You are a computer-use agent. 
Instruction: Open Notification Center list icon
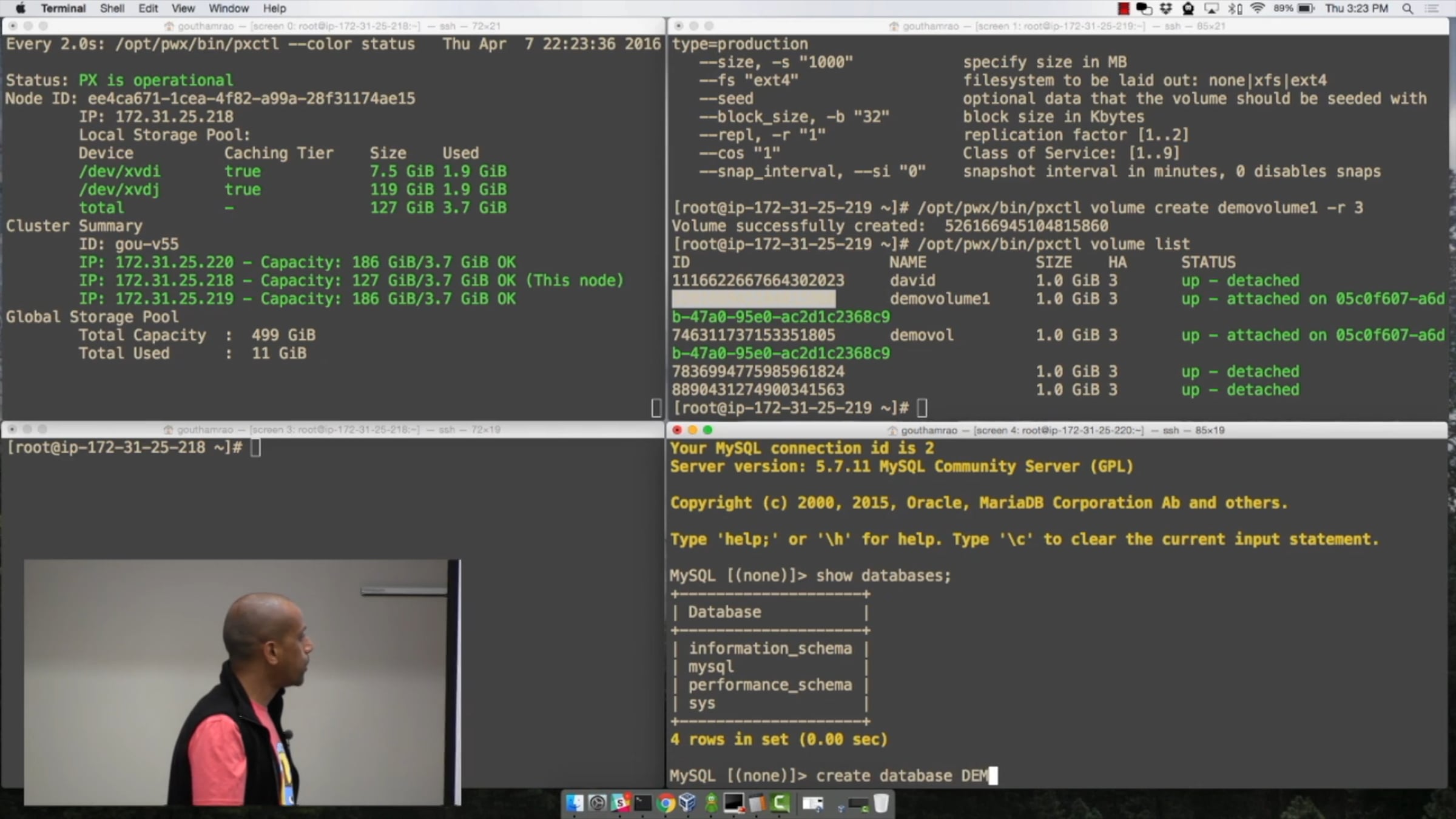[1432, 8]
